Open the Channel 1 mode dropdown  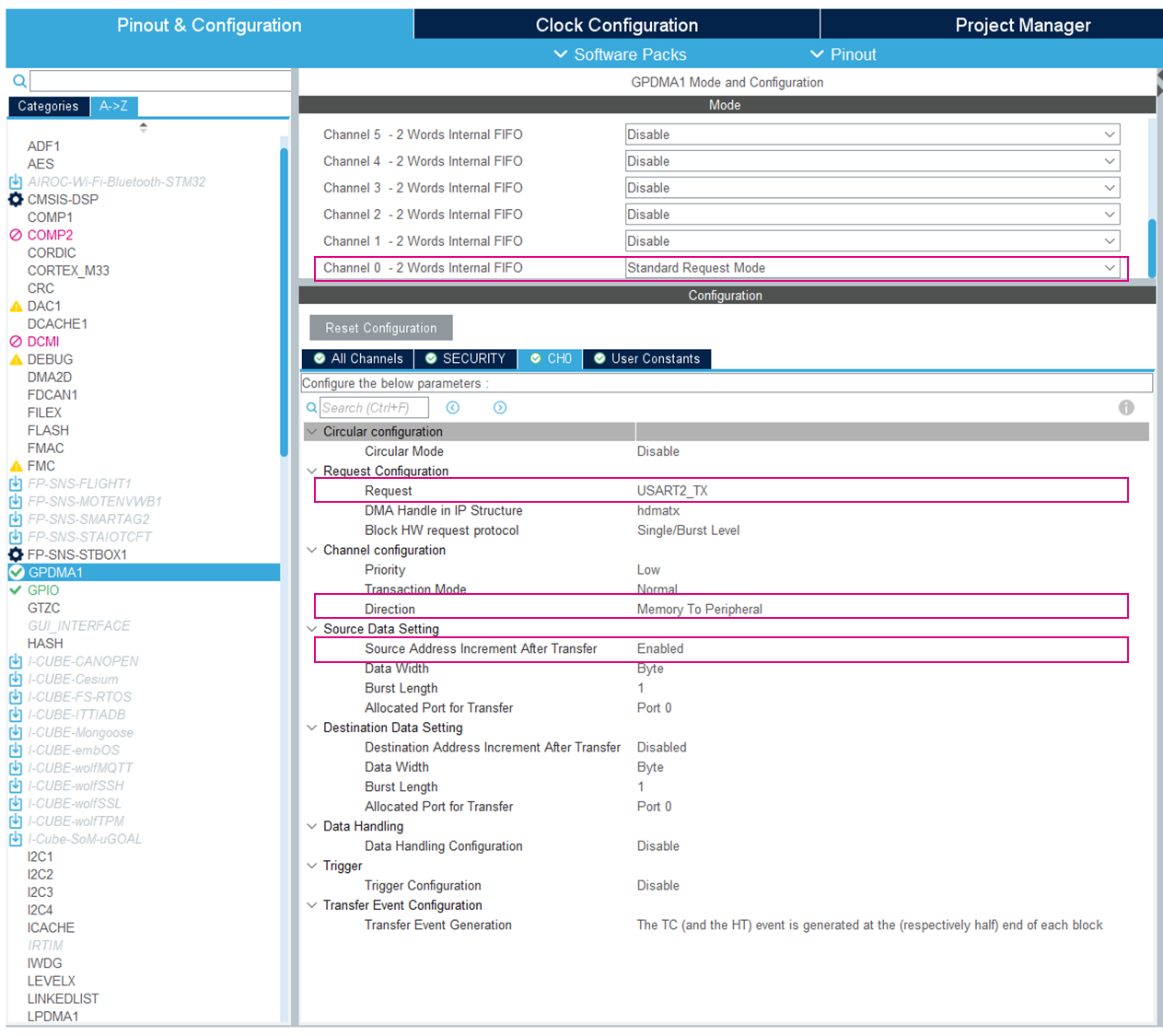[x=872, y=241]
